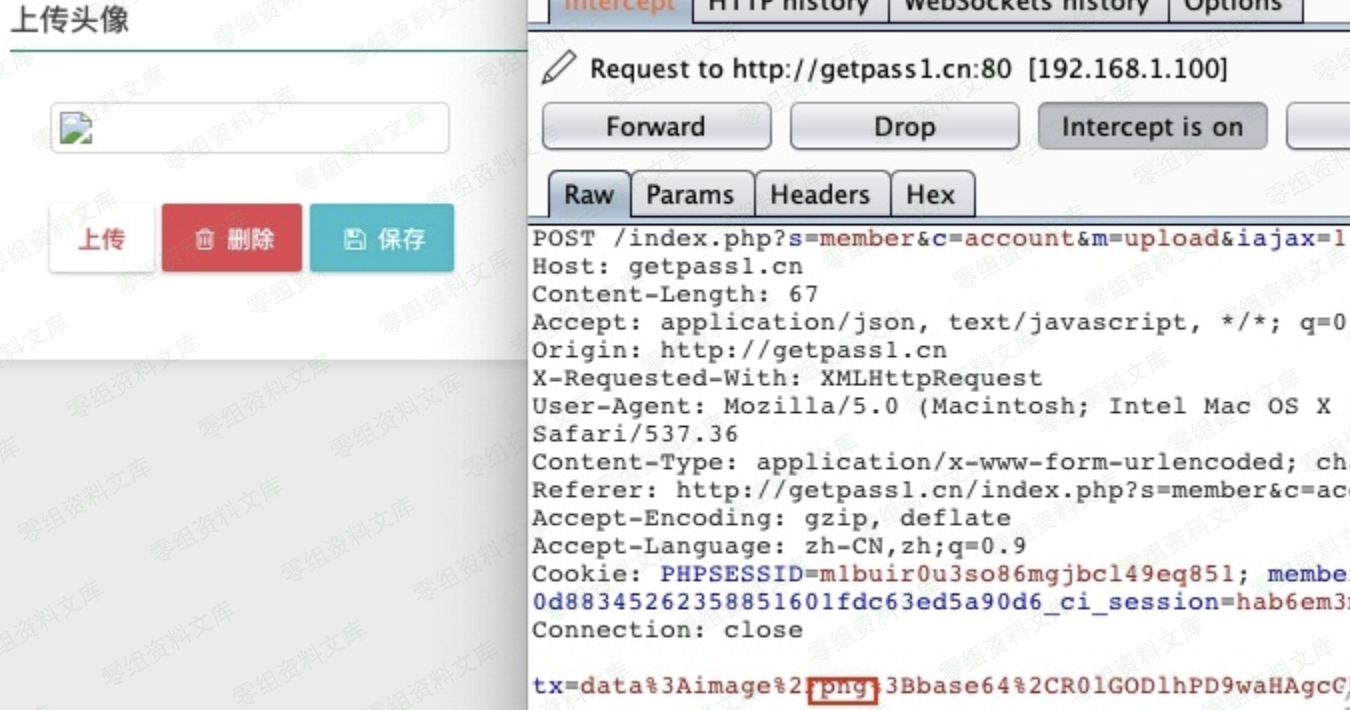Click the trash icon on the 删除 button
This screenshot has height=710, width=1350.
point(204,239)
